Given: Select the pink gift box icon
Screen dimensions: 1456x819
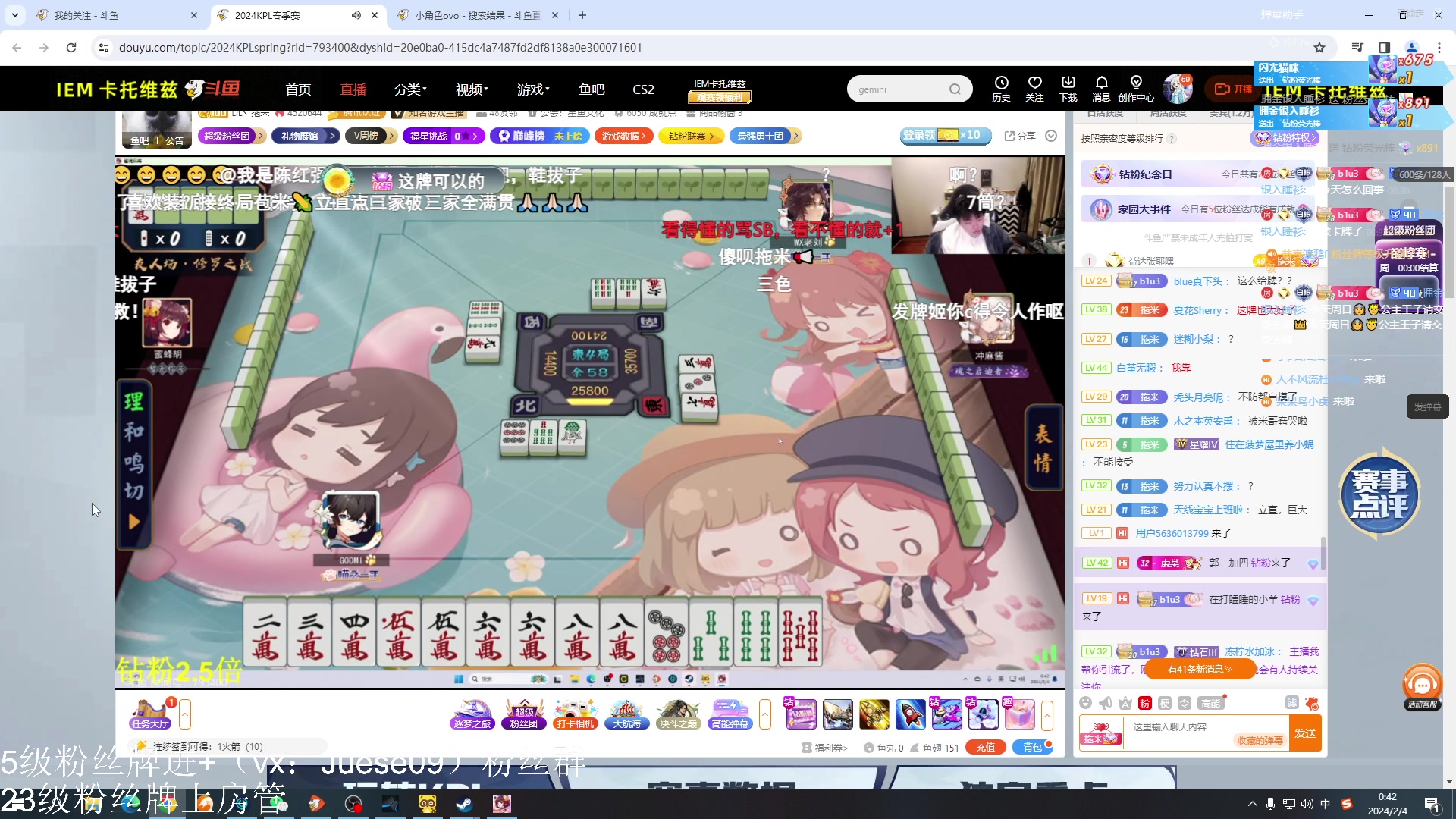Looking at the screenshot, I should [x=1019, y=714].
